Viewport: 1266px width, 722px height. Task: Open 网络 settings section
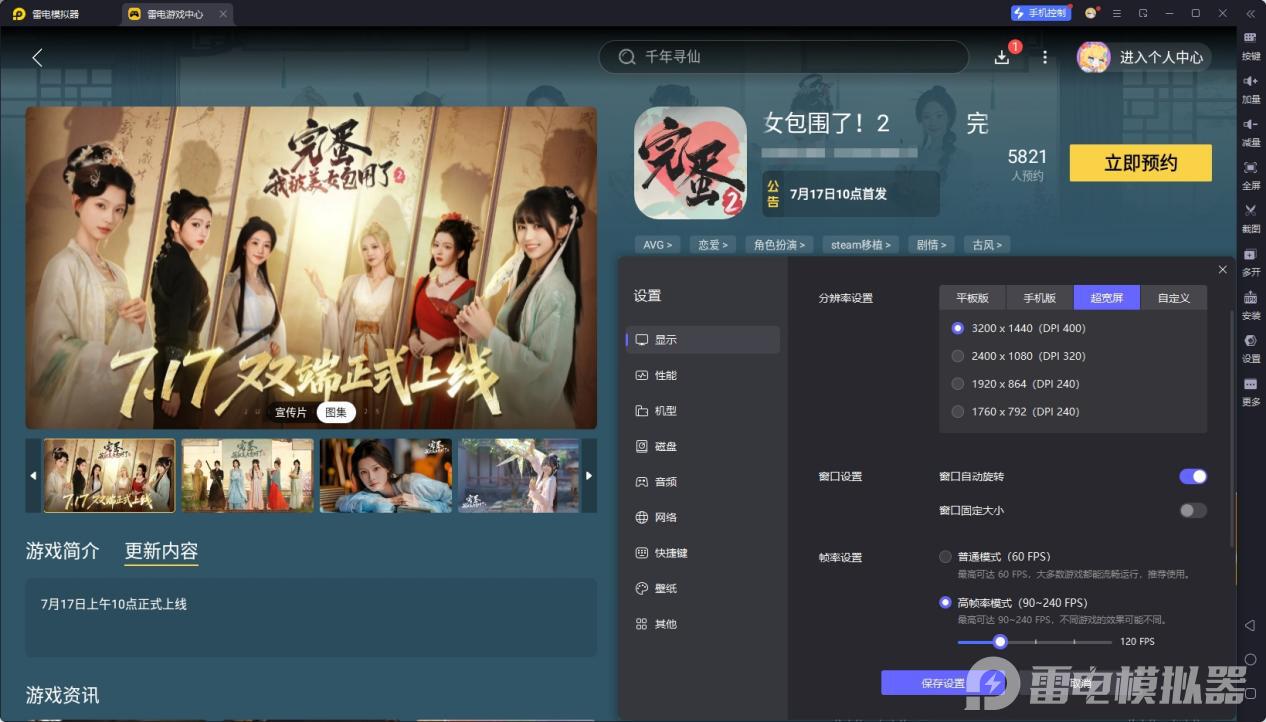tap(703, 517)
